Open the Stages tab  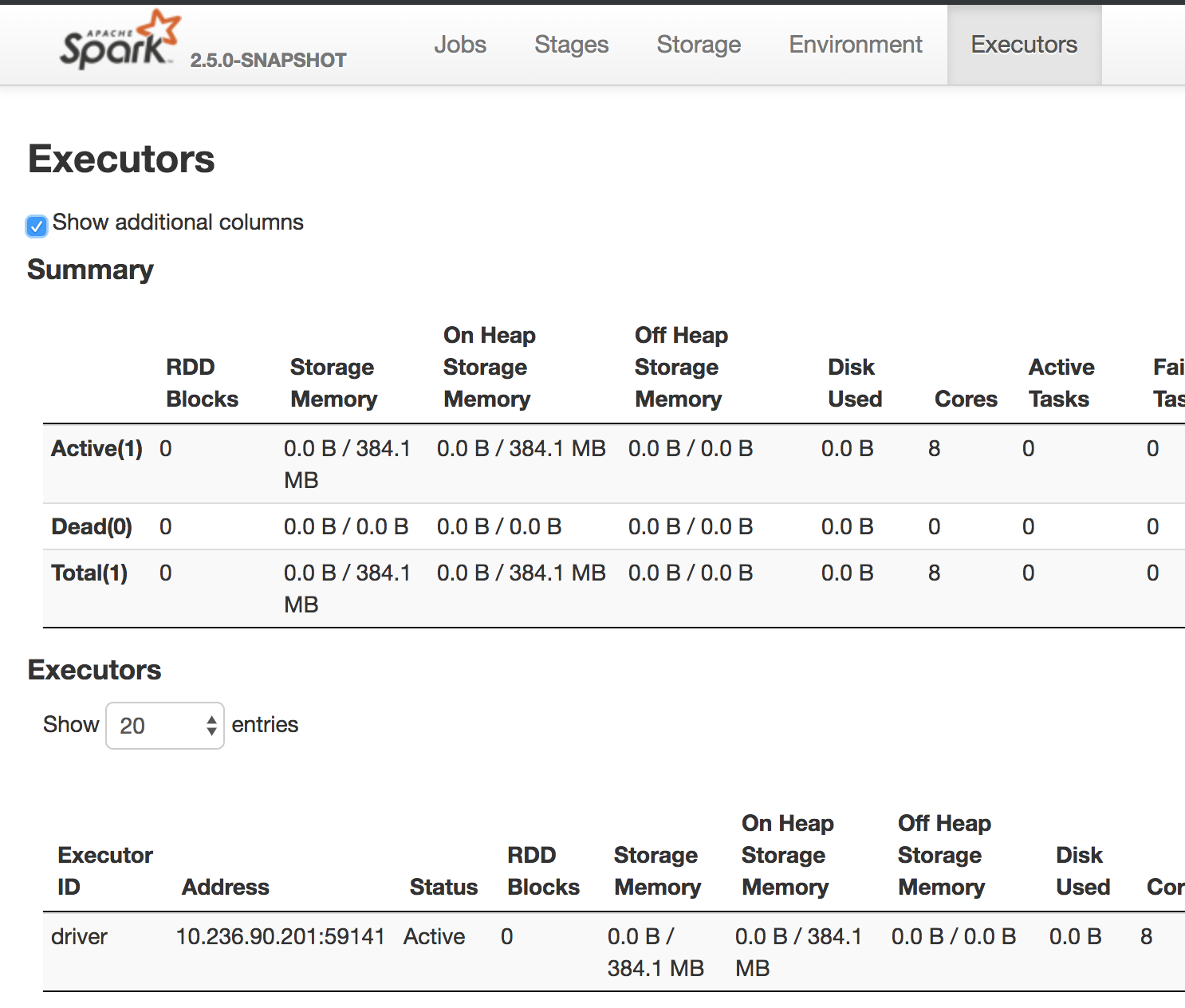(x=572, y=45)
